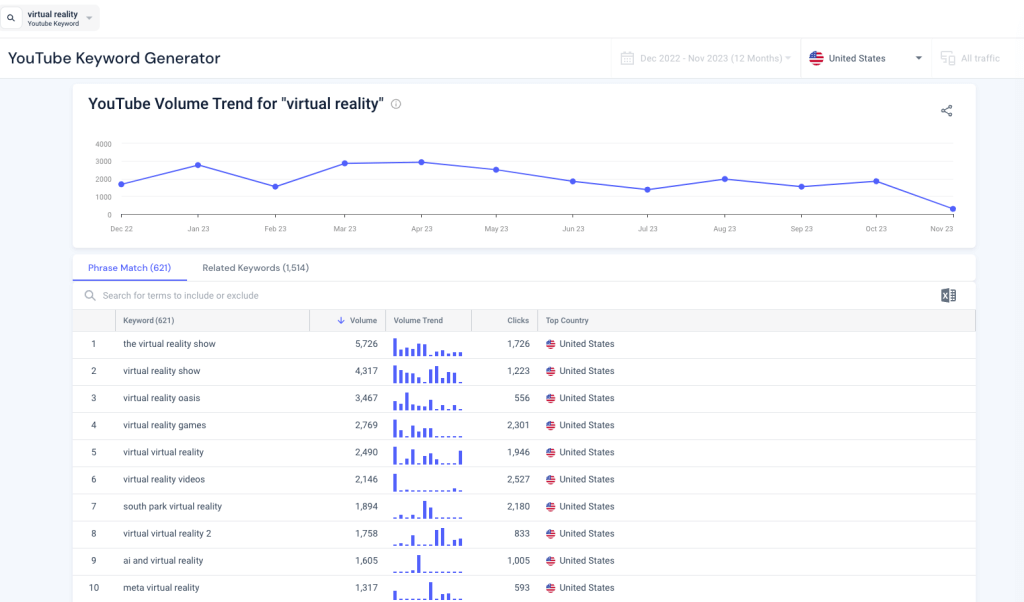Click the Nov 23 data point on the chart

tap(952, 209)
